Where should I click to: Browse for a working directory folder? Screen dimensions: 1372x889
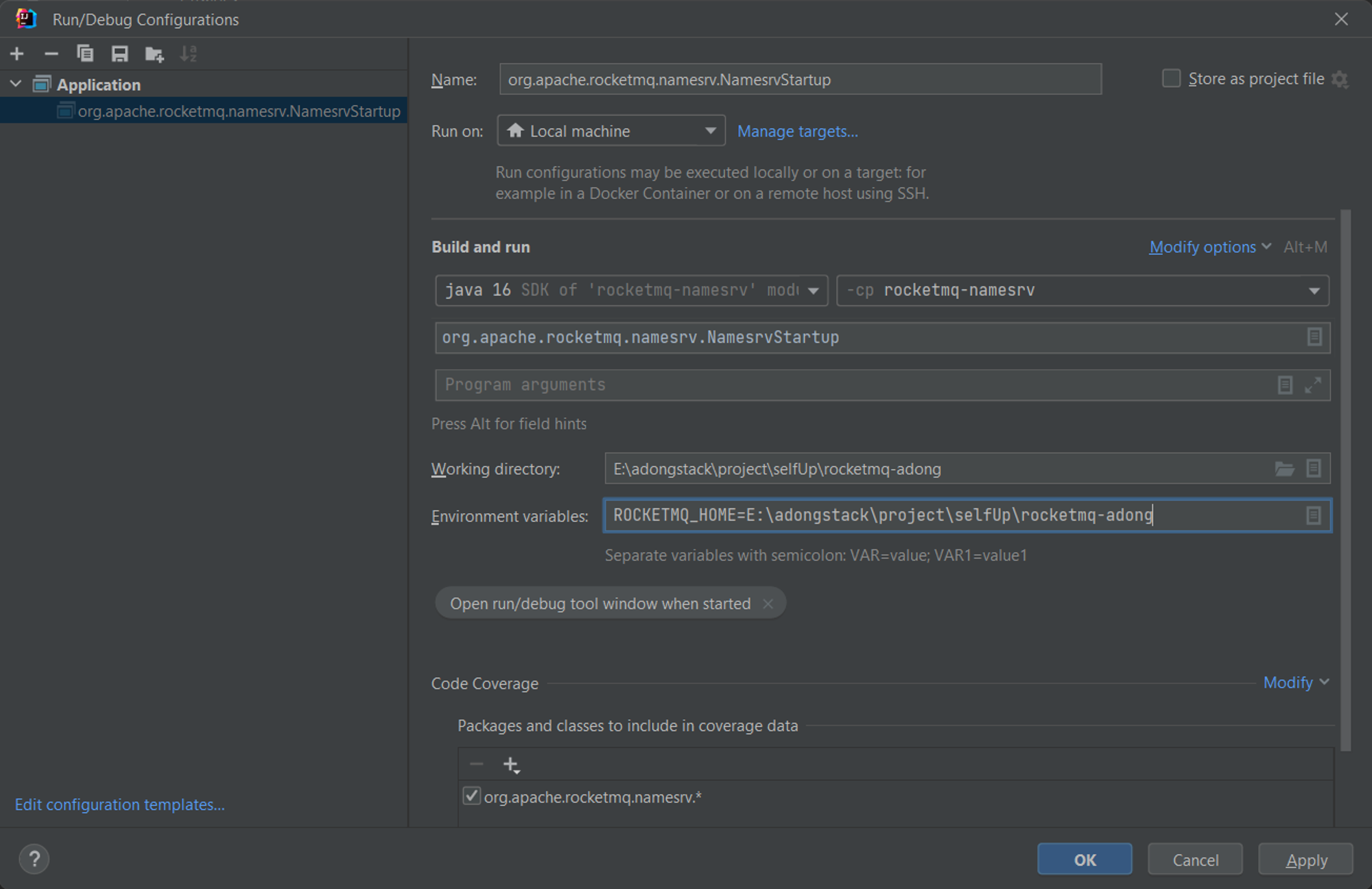1284,469
